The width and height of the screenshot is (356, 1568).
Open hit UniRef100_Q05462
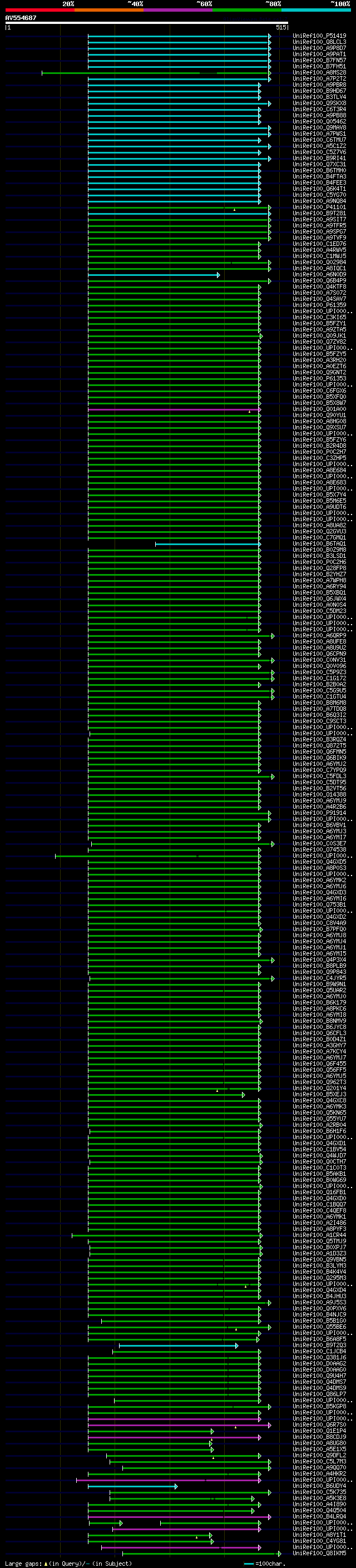319,122
